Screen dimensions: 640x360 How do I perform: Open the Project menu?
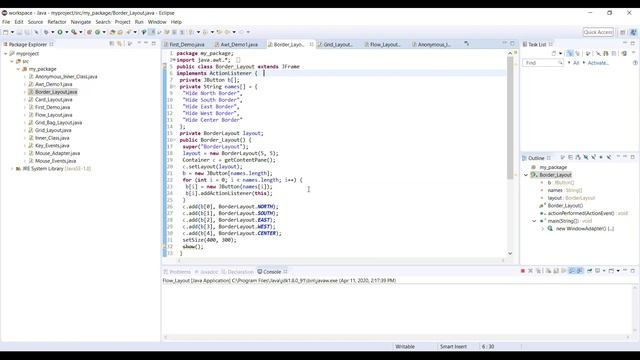(x=122, y=22)
